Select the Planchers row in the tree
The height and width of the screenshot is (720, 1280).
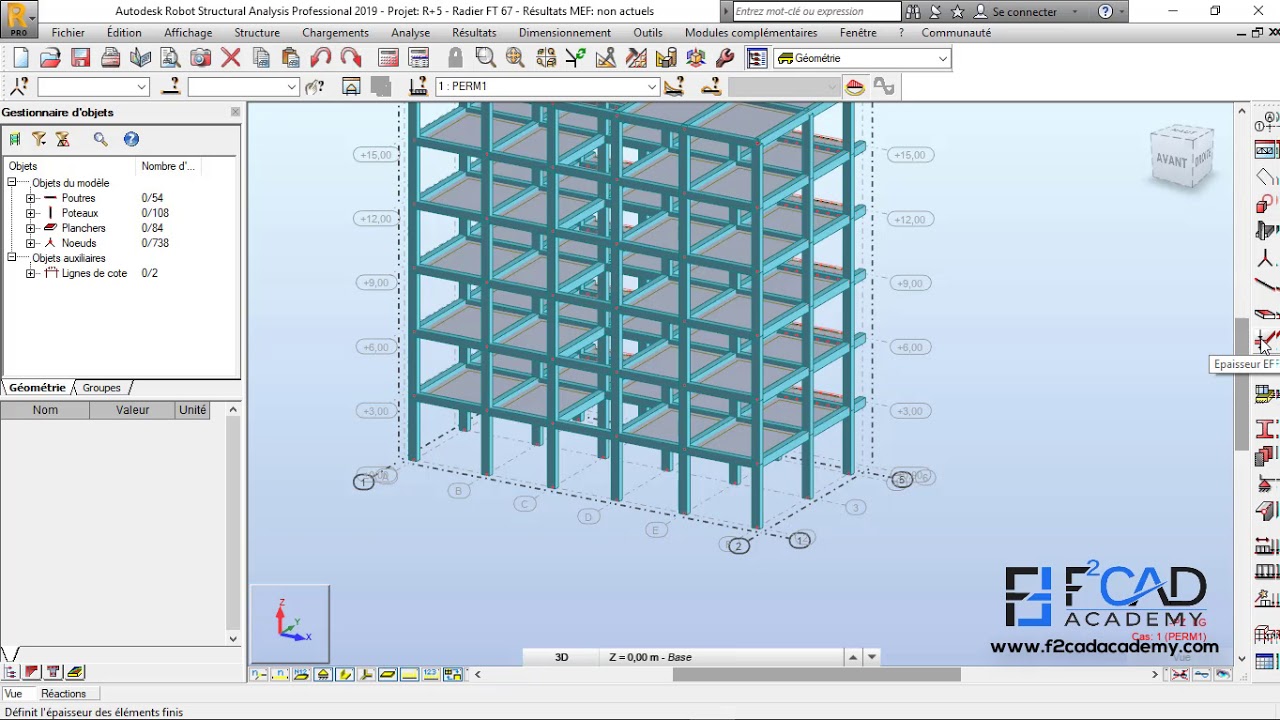(83, 228)
